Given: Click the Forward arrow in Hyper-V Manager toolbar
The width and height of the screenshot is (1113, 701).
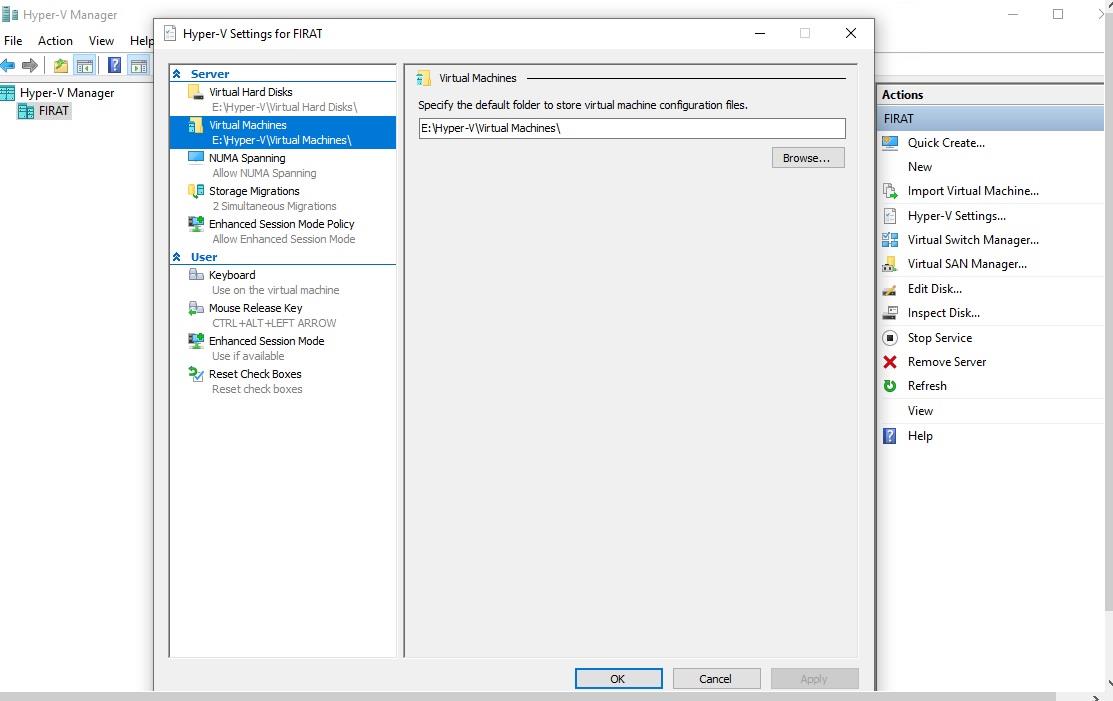Looking at the screenshot, I should pyautogui.click(x=30, y=66).
